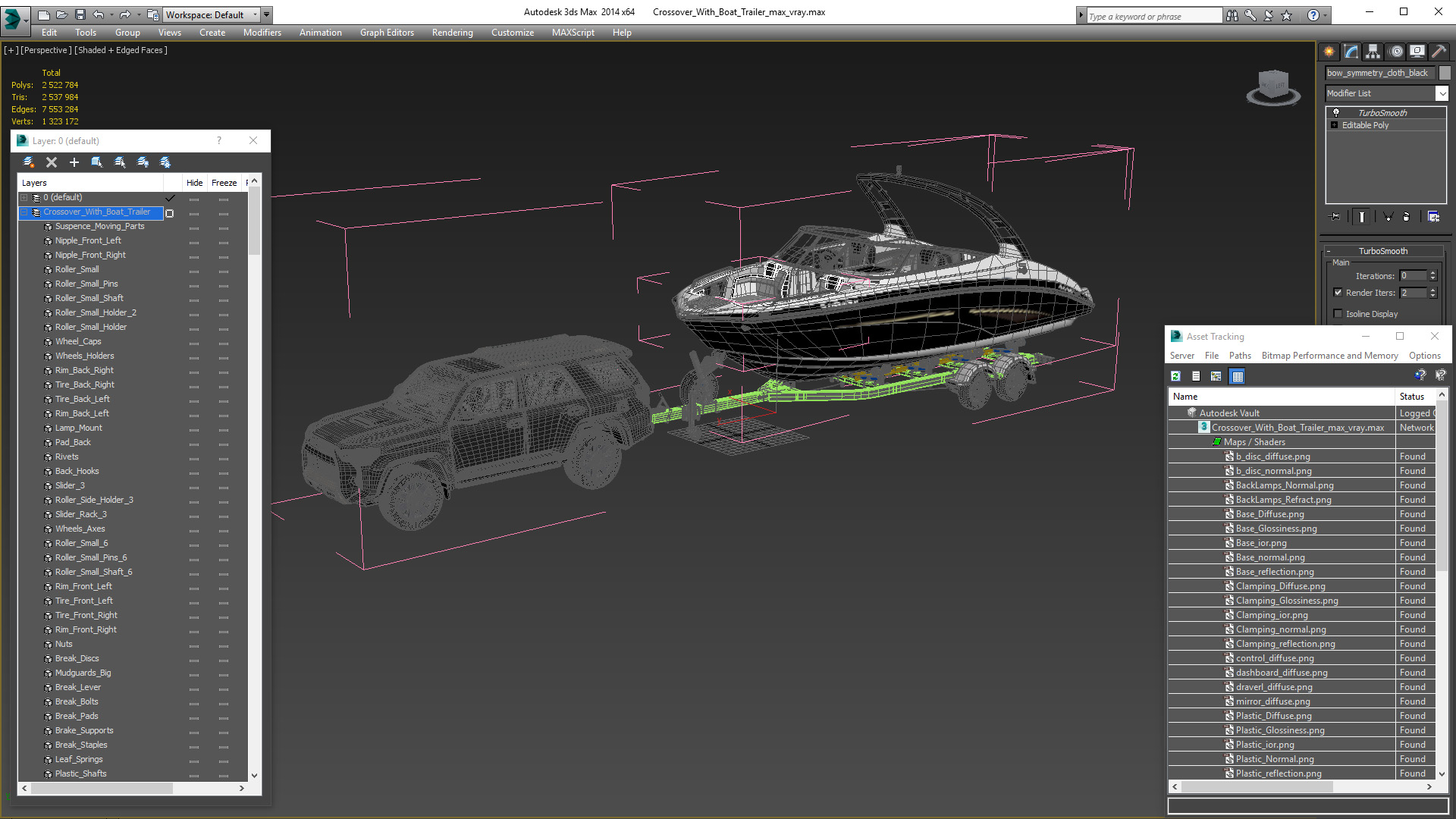
Task: Click the Help question mark icon
Action: pyautogui.click(x=1313, y=15)
